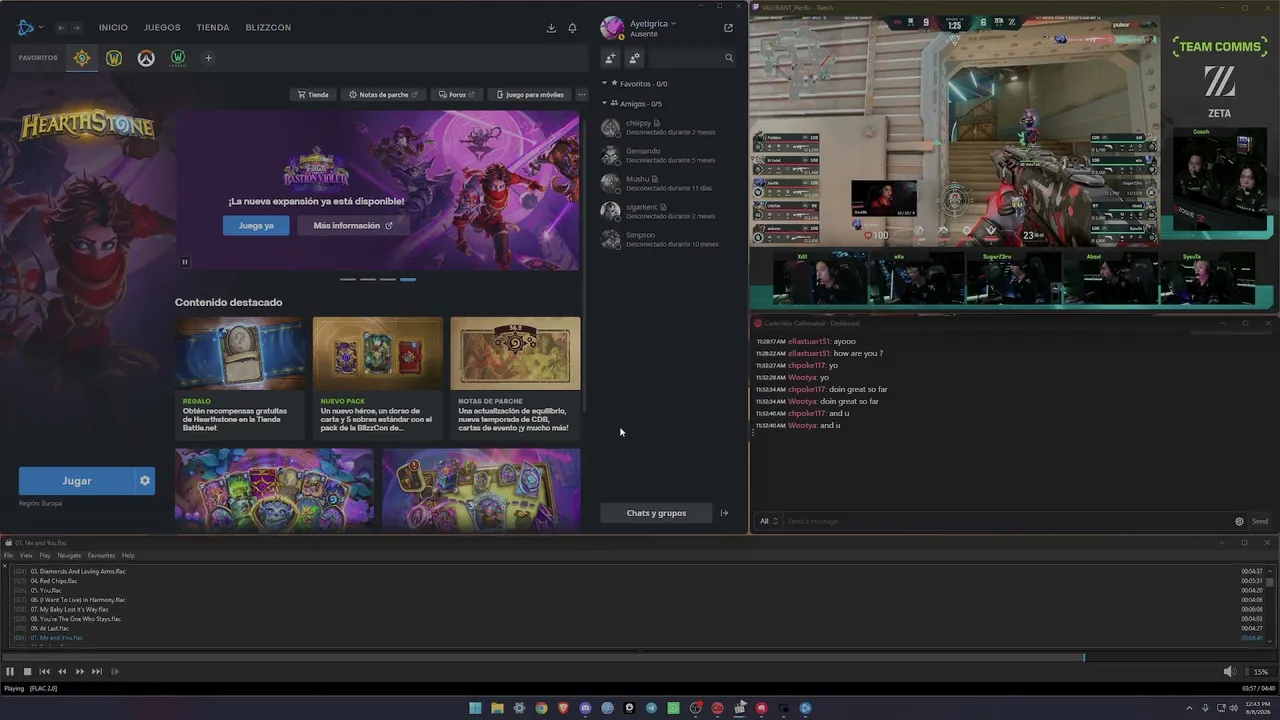The image size is (1280, 720).
Task: Click the music player seek bar
Action: 640,657
